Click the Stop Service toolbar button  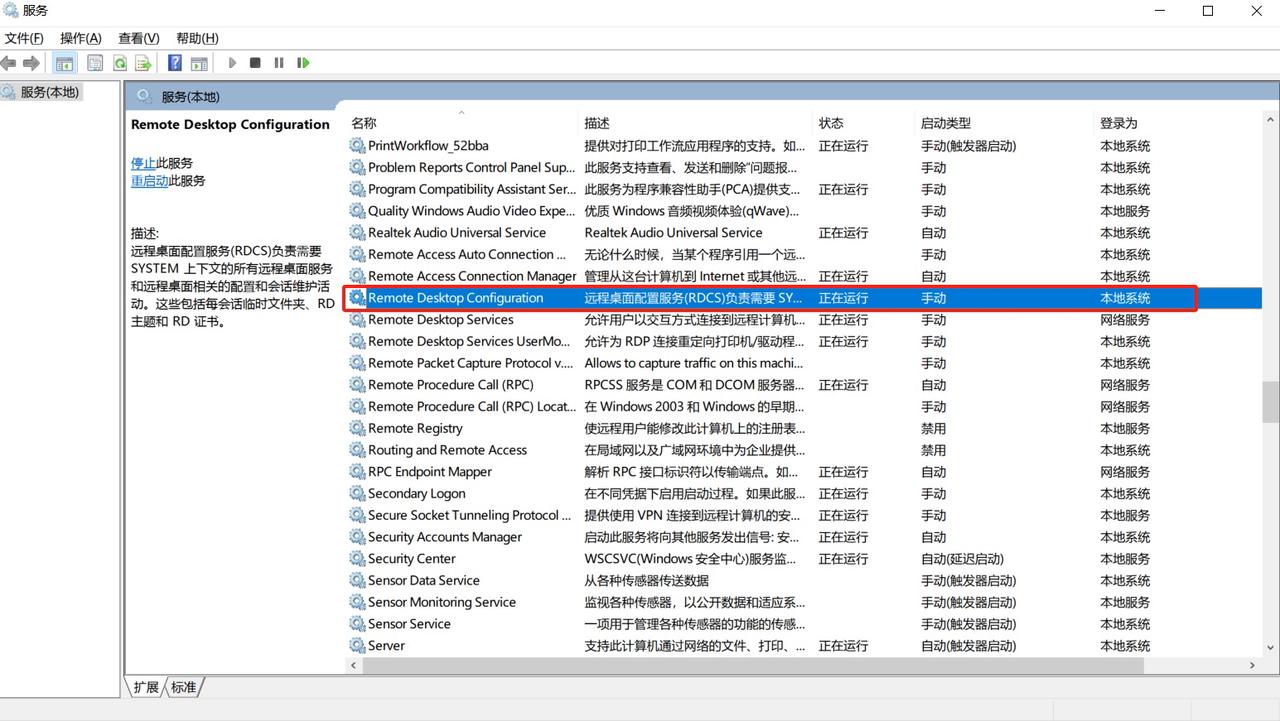pyautogui.click(x=255, y=63)
